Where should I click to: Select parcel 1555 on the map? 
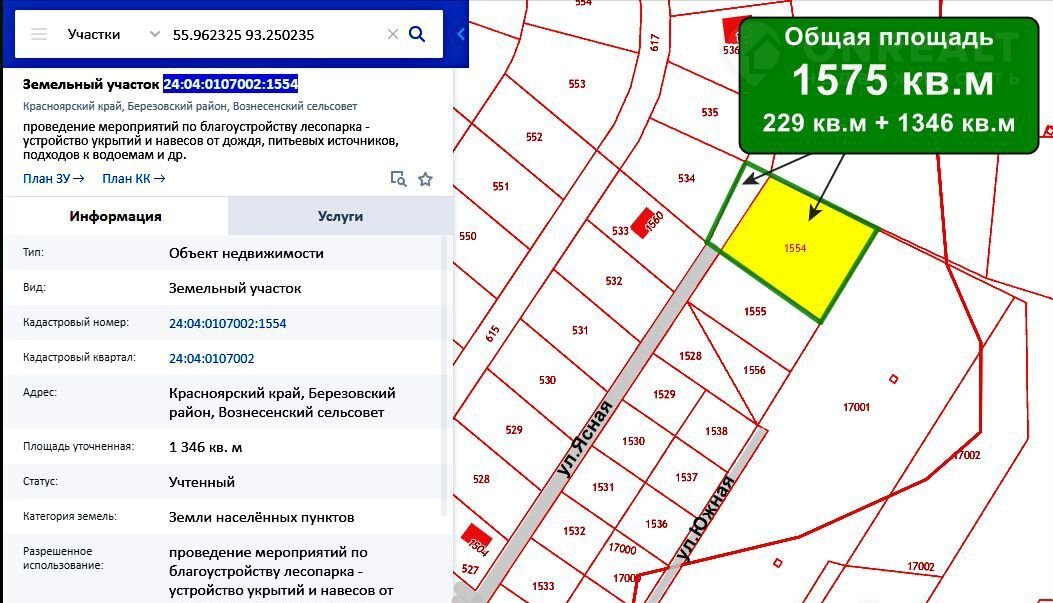[755, 312]
